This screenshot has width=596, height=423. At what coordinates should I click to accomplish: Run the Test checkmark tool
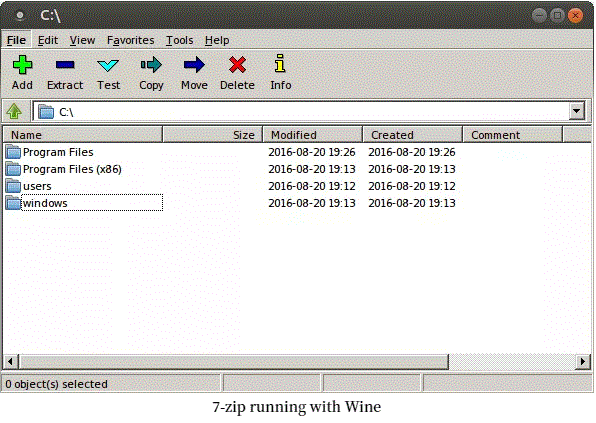[x=108, y=65]
